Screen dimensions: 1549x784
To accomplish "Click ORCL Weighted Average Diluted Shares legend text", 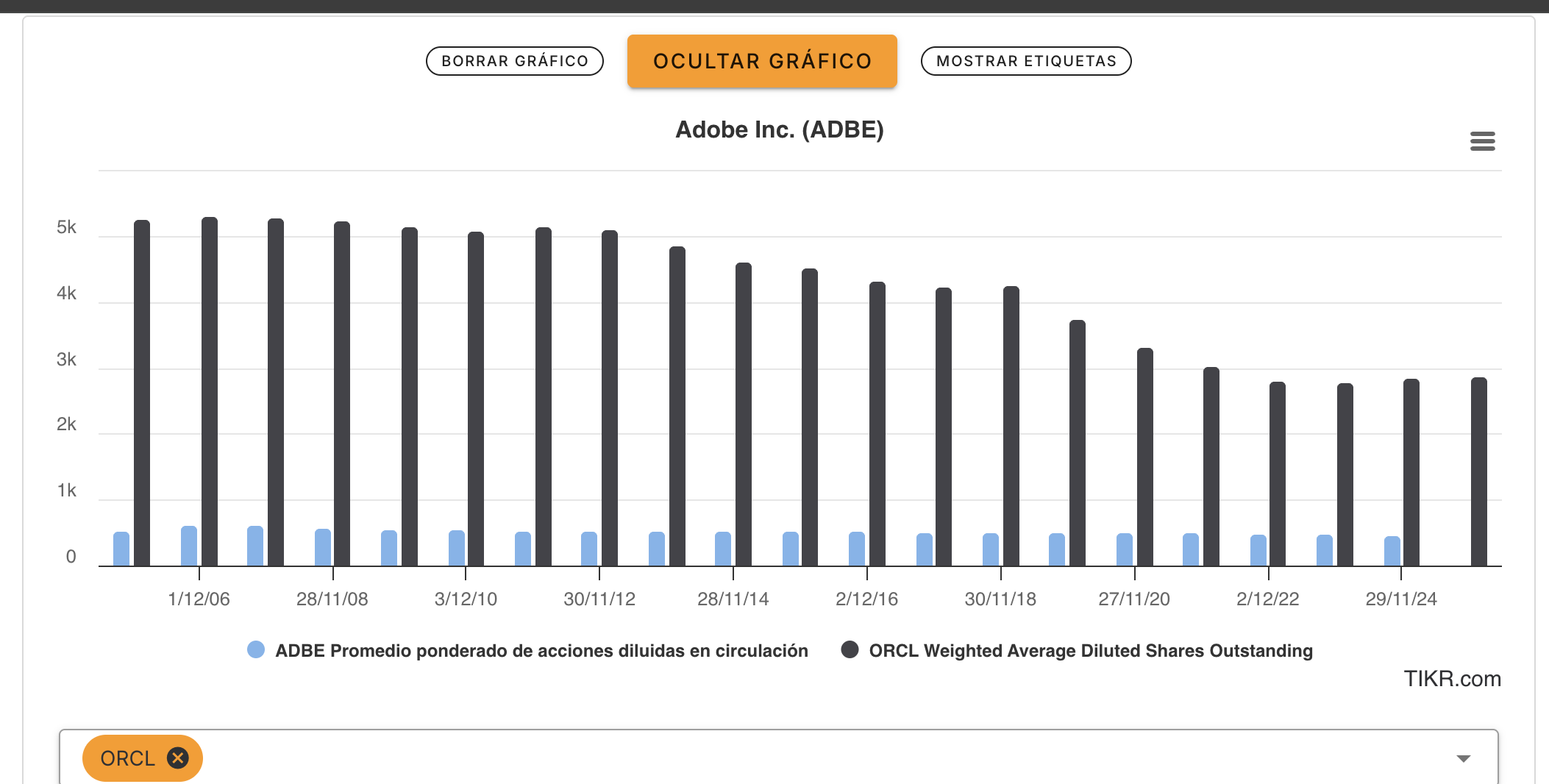I will [1090, 651].
